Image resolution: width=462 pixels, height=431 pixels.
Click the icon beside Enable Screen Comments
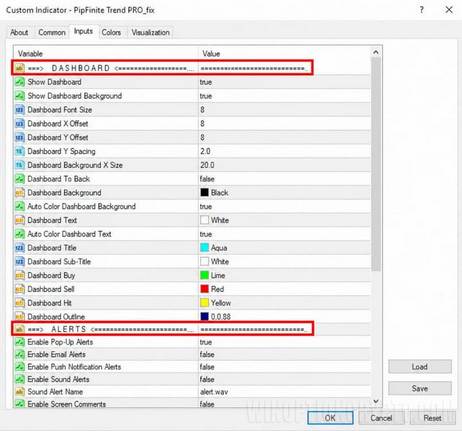pos(20,404)
